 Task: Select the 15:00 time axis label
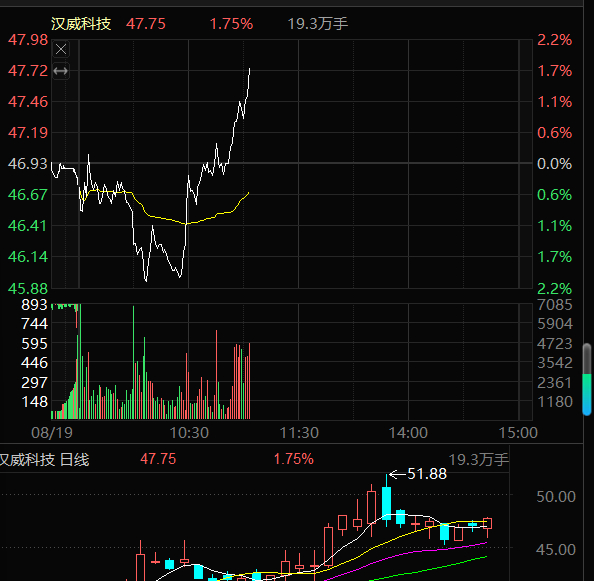(518, 433)
